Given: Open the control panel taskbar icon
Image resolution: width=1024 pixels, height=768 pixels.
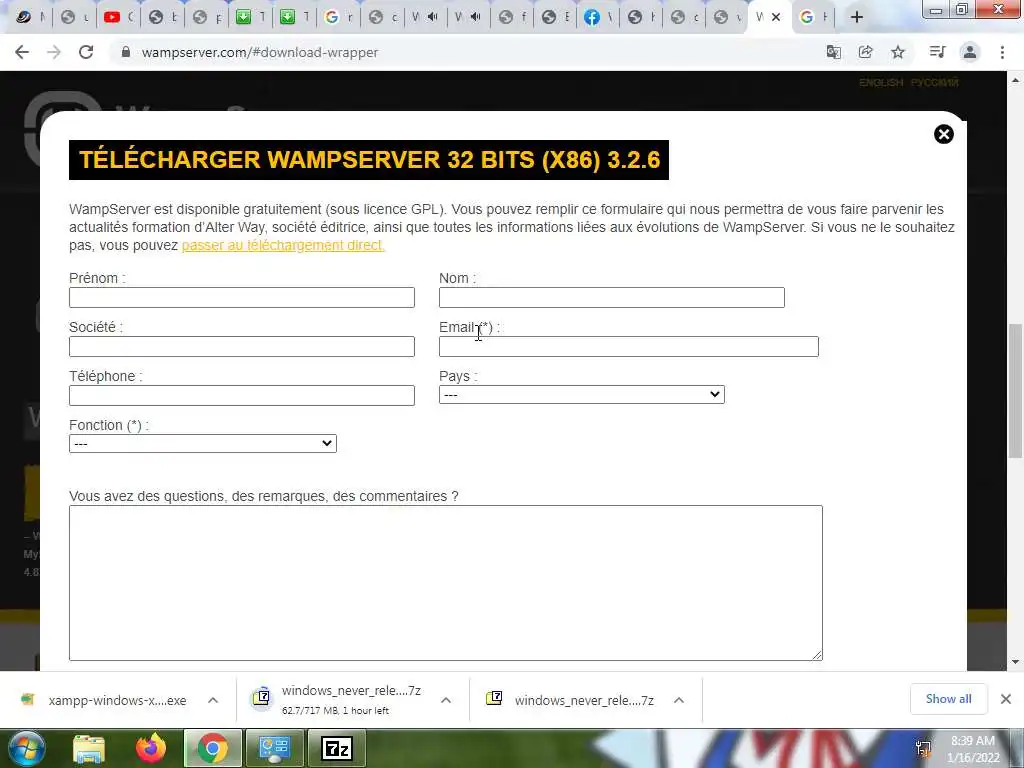Looking at the screenshot, I should click(275, 748).
